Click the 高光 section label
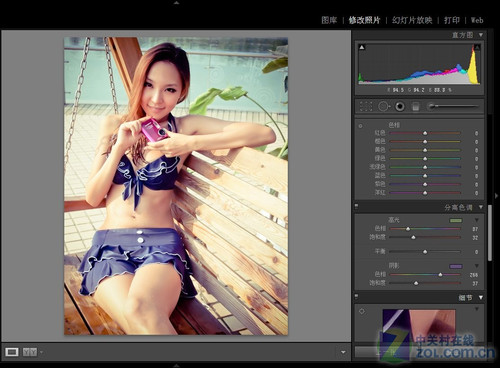The width and height of the screenshot is (500, 368). tap(394, 220)
